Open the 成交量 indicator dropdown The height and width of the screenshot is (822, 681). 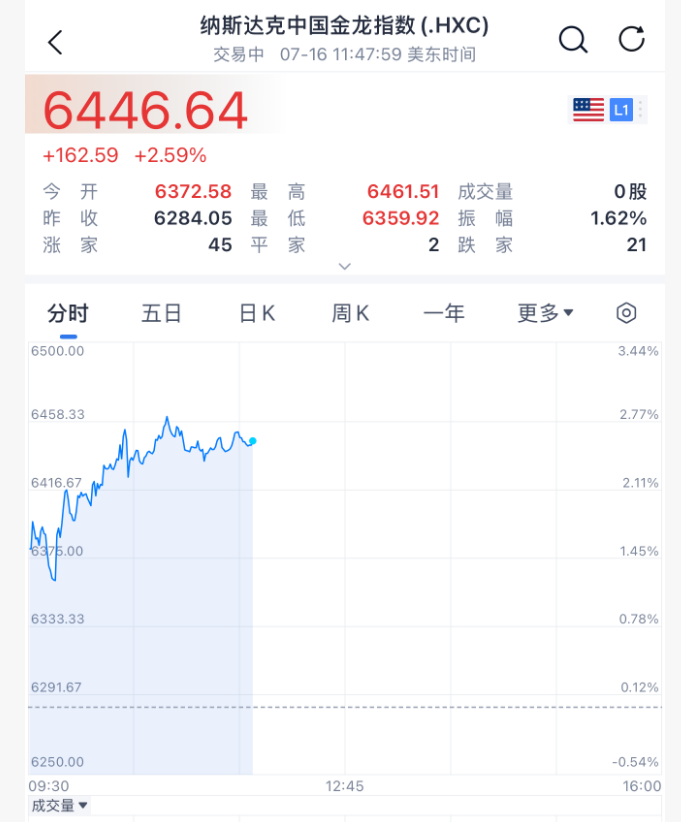click(x=59, y=805)
